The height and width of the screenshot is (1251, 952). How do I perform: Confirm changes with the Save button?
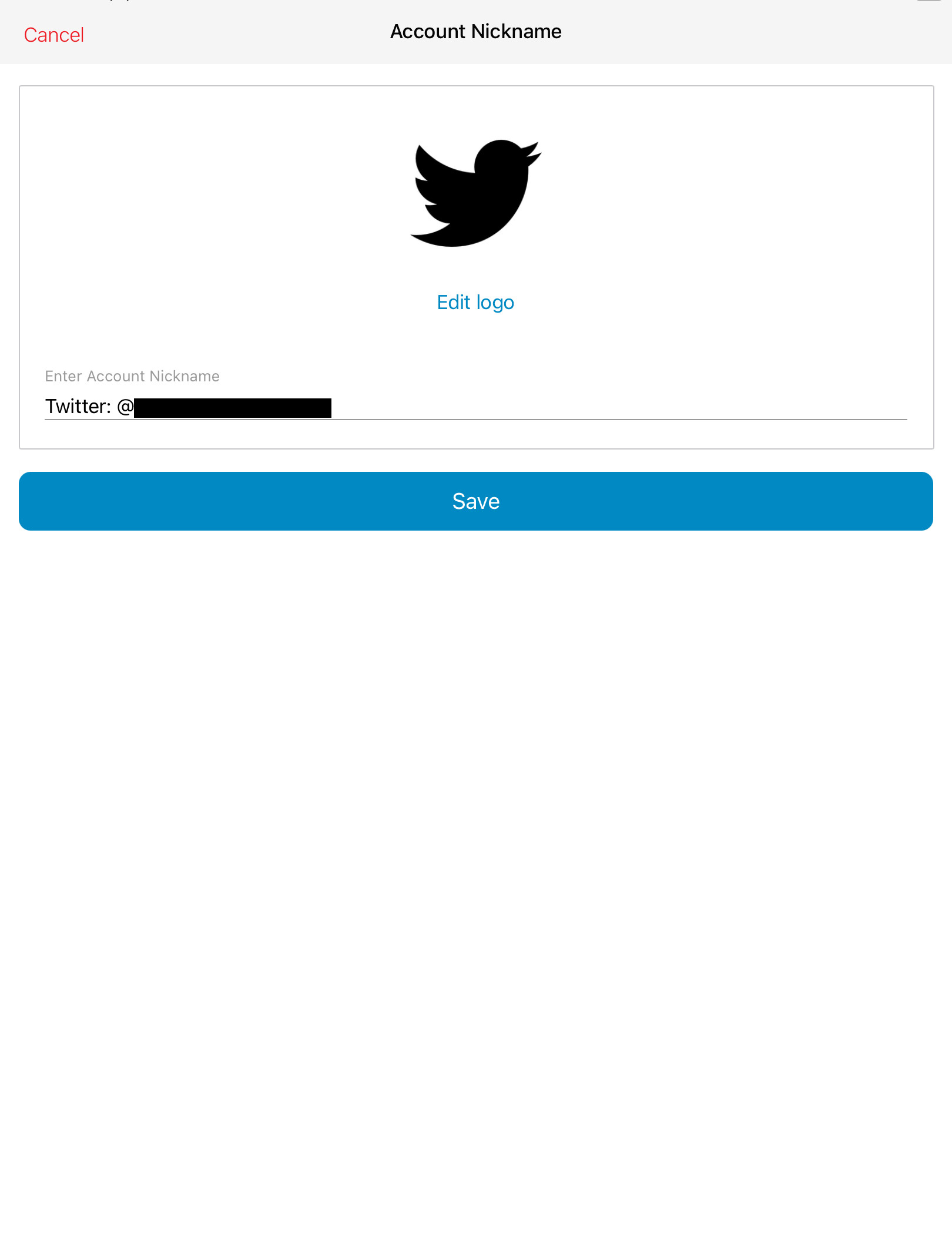476,501
